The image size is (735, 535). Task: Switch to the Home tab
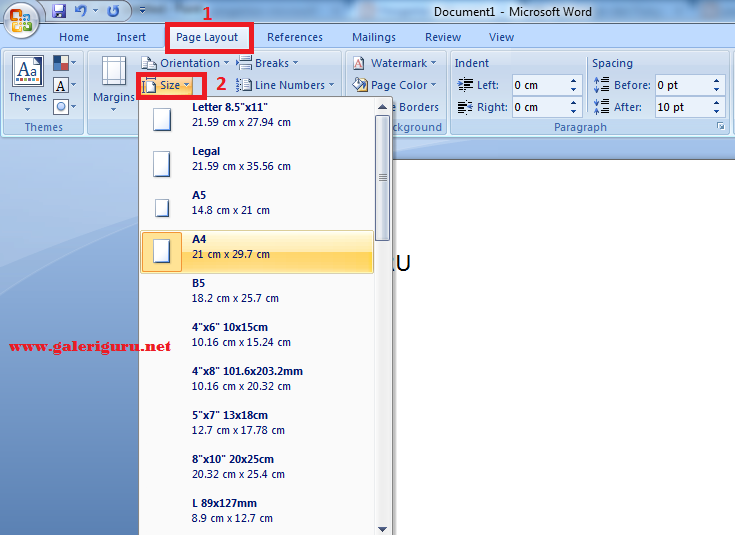(74, 37)
